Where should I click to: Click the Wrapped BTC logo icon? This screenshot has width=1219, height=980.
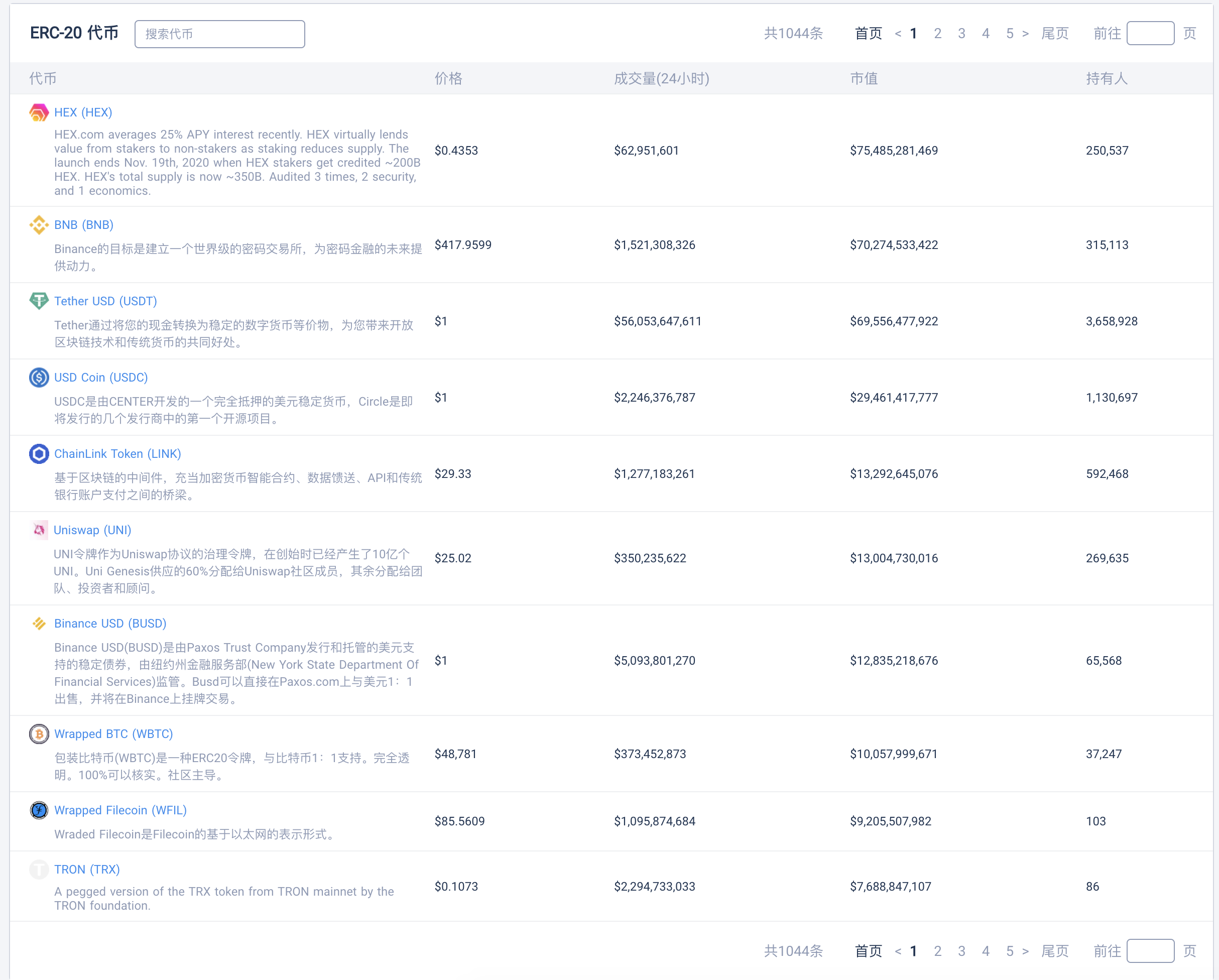click(39, 733)
